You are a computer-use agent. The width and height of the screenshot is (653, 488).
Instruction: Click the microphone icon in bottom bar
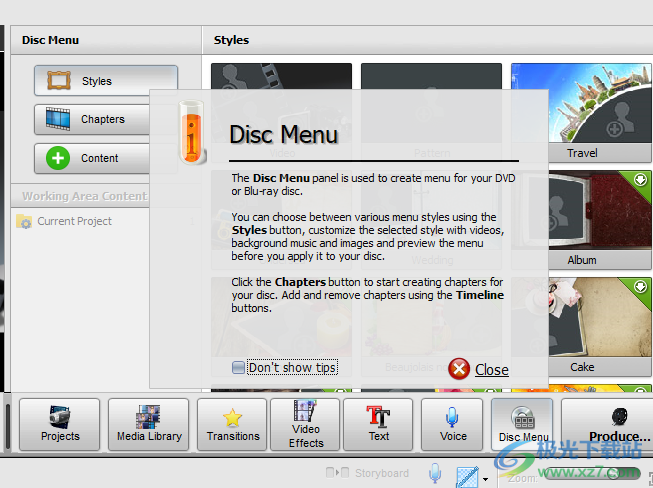tap(435, 474)
